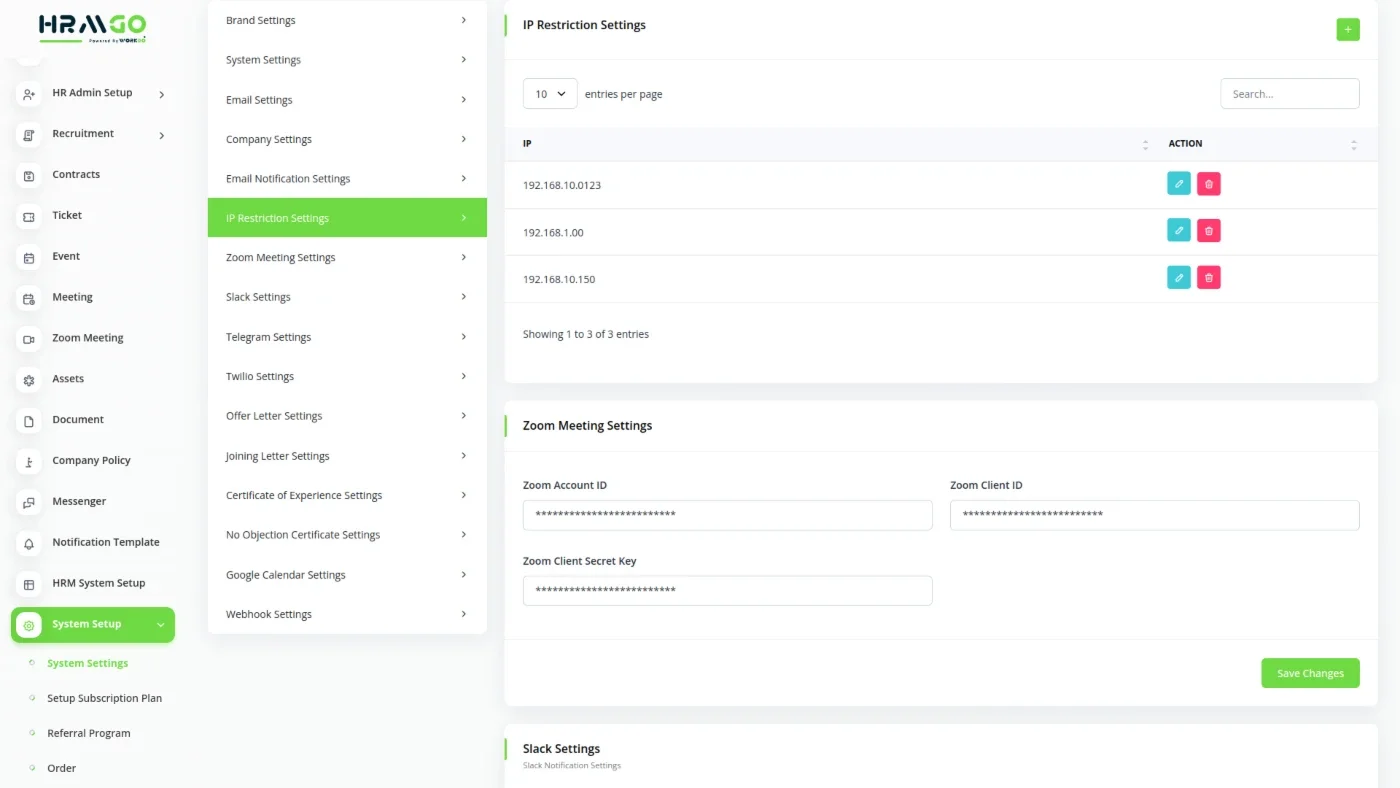Screen dimensions: 1400x788
Task: Click the Email Settings chevron arrow
Action: pos(464,99)
